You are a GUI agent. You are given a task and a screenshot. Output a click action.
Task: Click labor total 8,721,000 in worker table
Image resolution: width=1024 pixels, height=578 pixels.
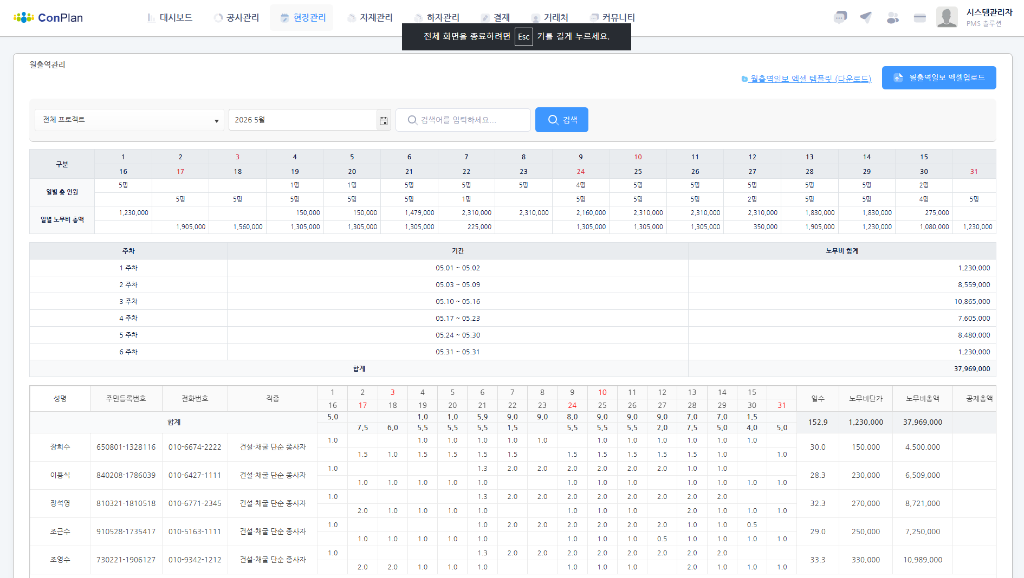click(x=923, y=504)
